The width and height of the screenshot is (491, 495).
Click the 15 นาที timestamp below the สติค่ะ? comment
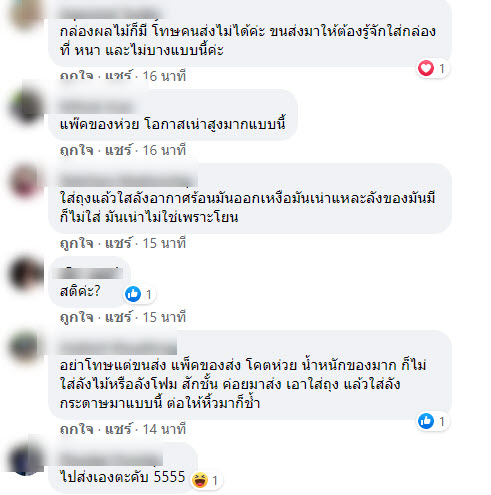pos(164,317)
